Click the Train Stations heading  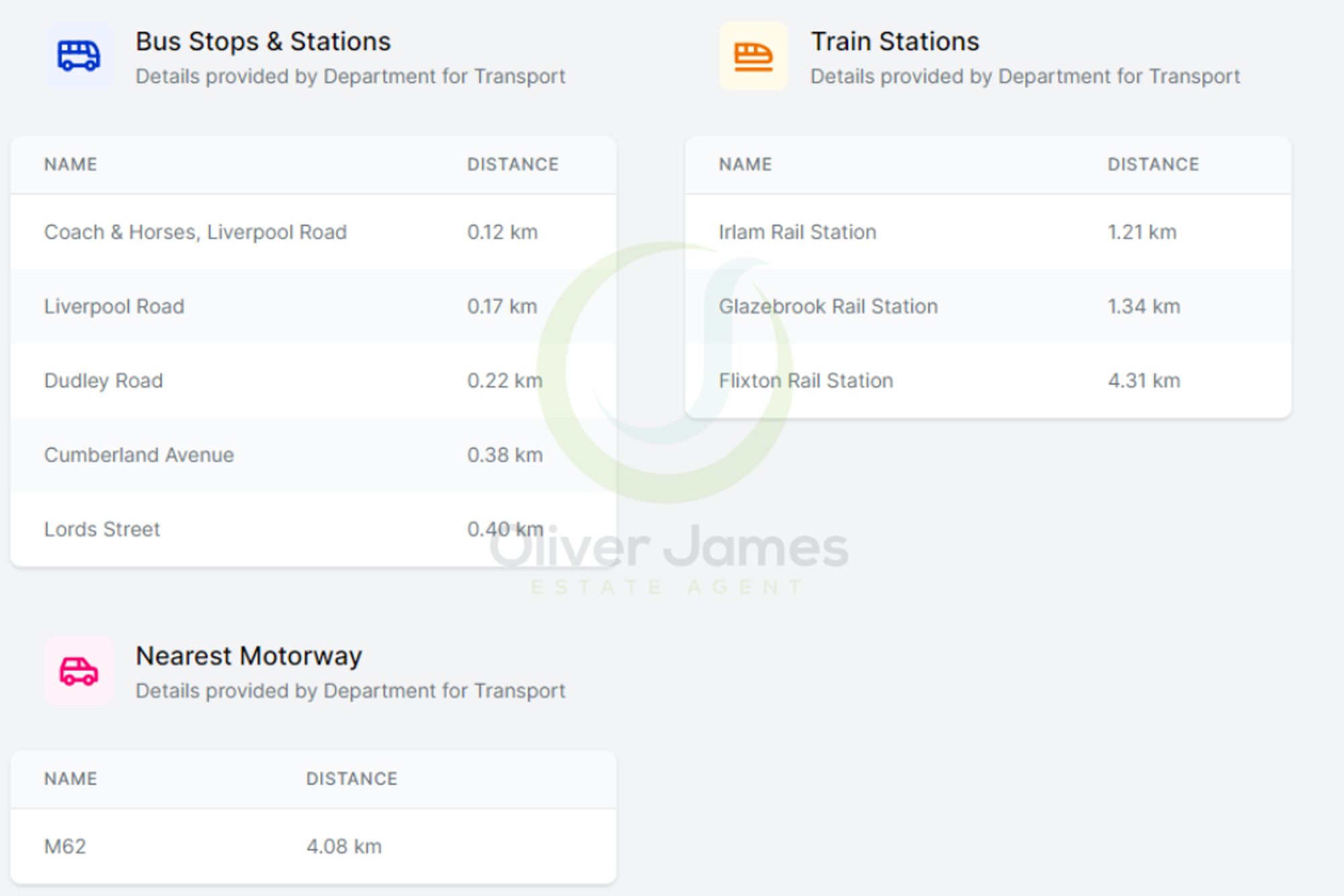(894, 42)
